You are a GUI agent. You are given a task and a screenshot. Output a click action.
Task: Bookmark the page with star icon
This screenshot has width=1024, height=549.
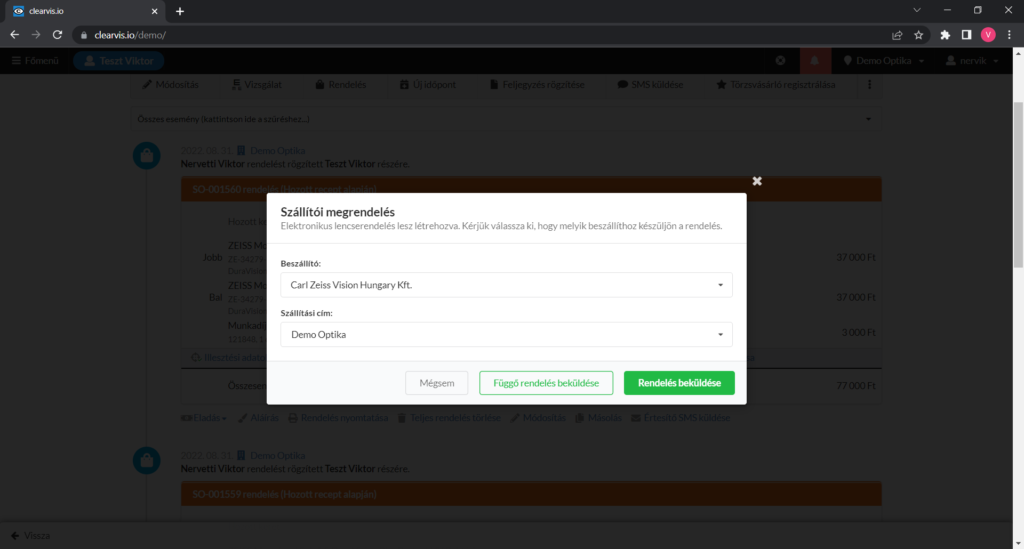(919, 35)
